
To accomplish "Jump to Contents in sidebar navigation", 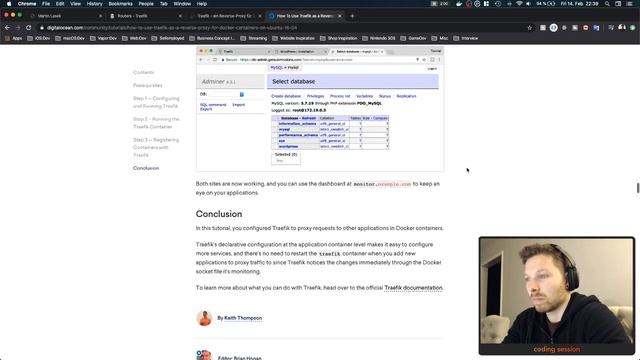I will [x=144, y=72].
